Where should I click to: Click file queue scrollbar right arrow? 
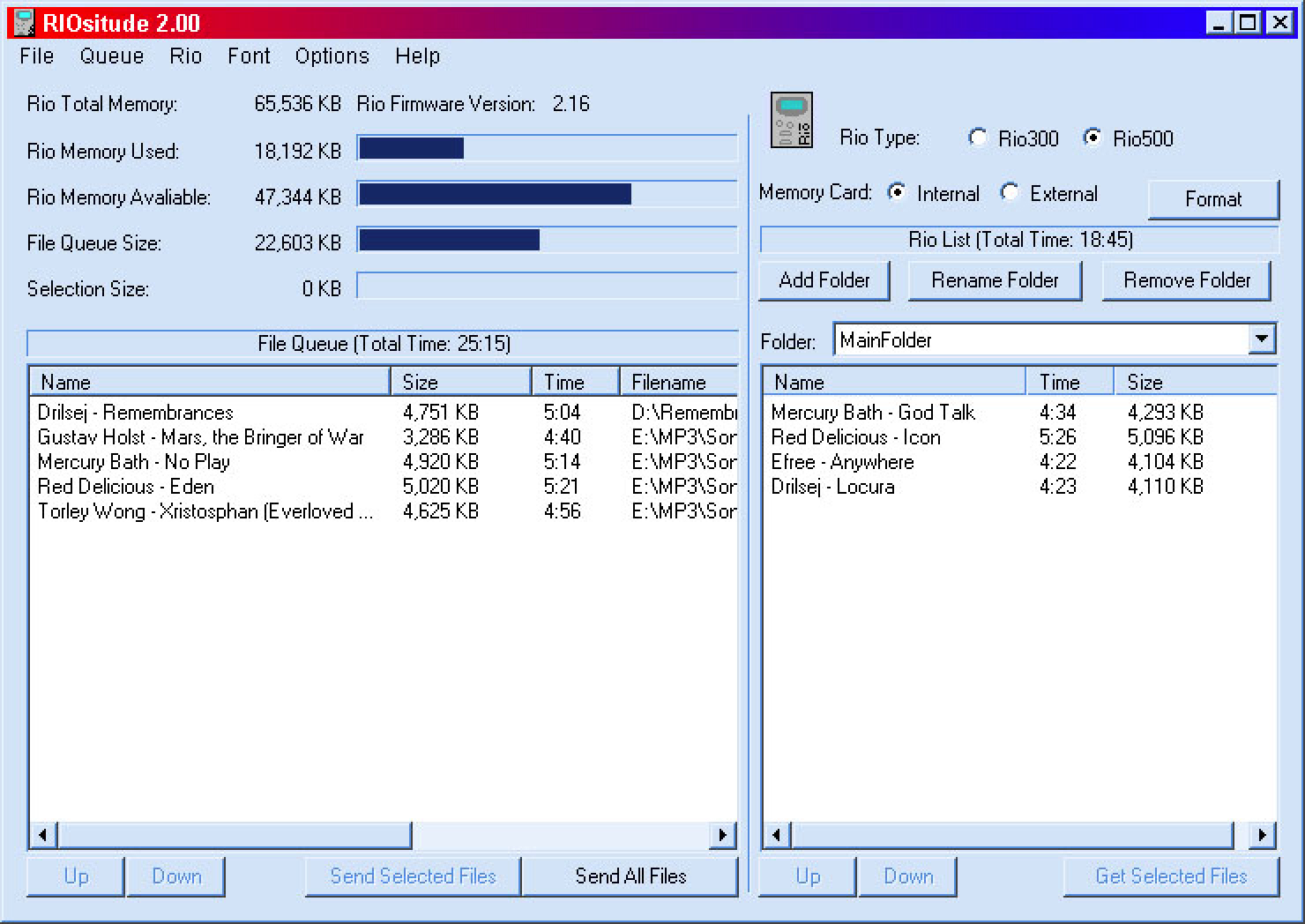[x=723, y=834]
